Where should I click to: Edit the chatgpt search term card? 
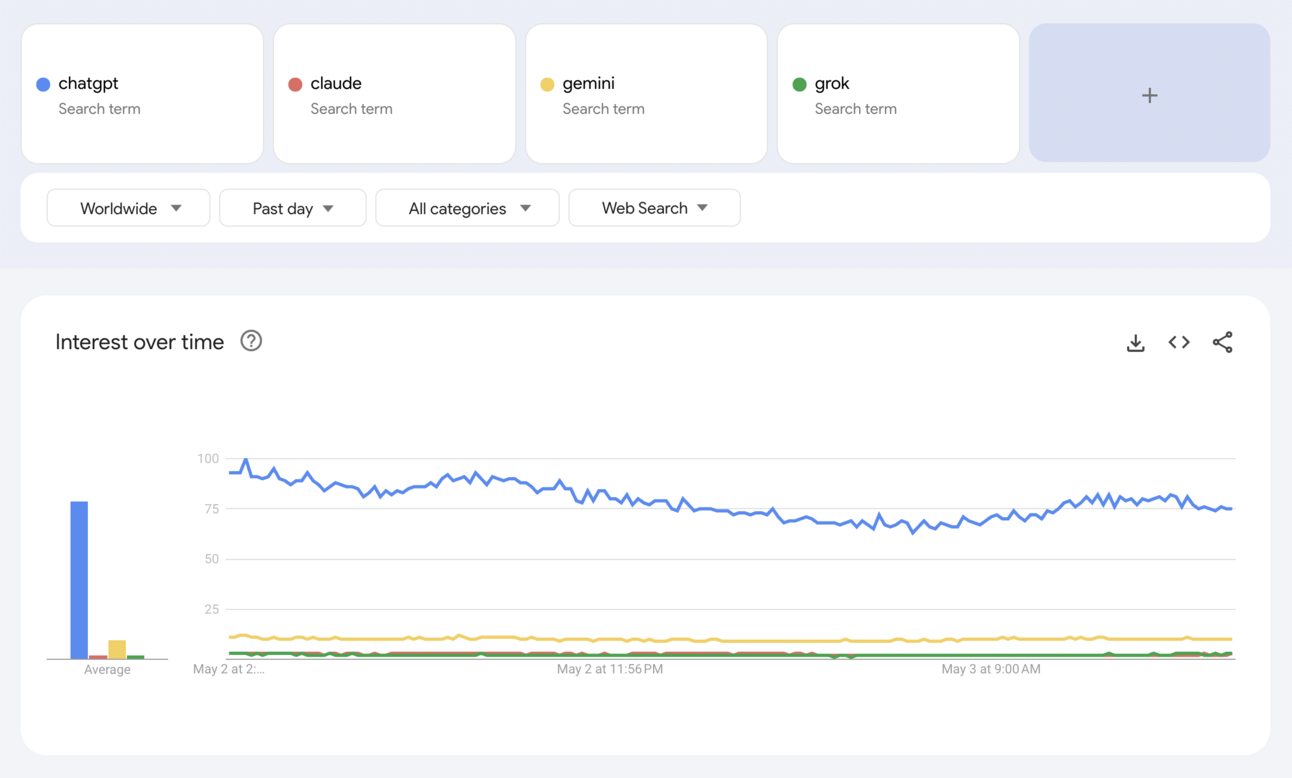tap(142, 94)
